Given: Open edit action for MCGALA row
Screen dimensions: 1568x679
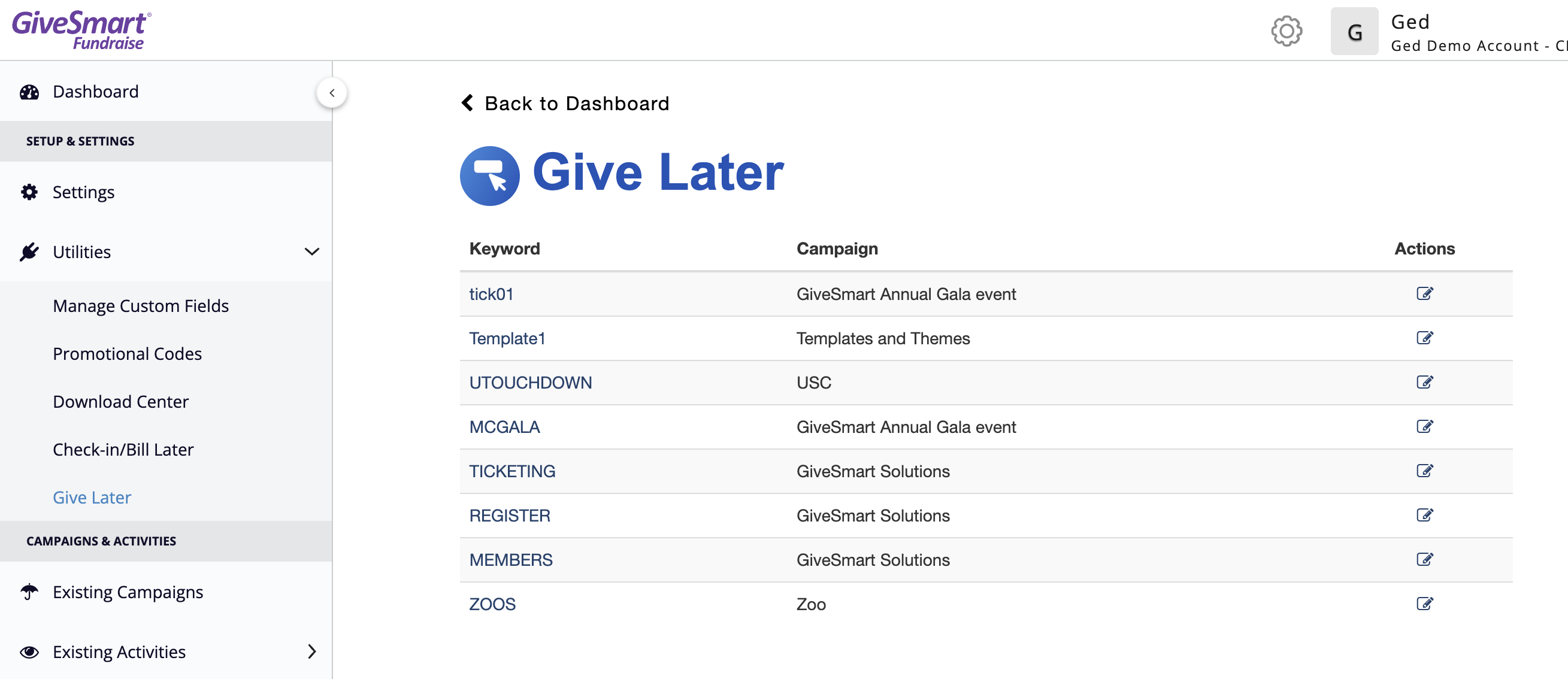Looking at the screenshot, I should (1424, 426).
